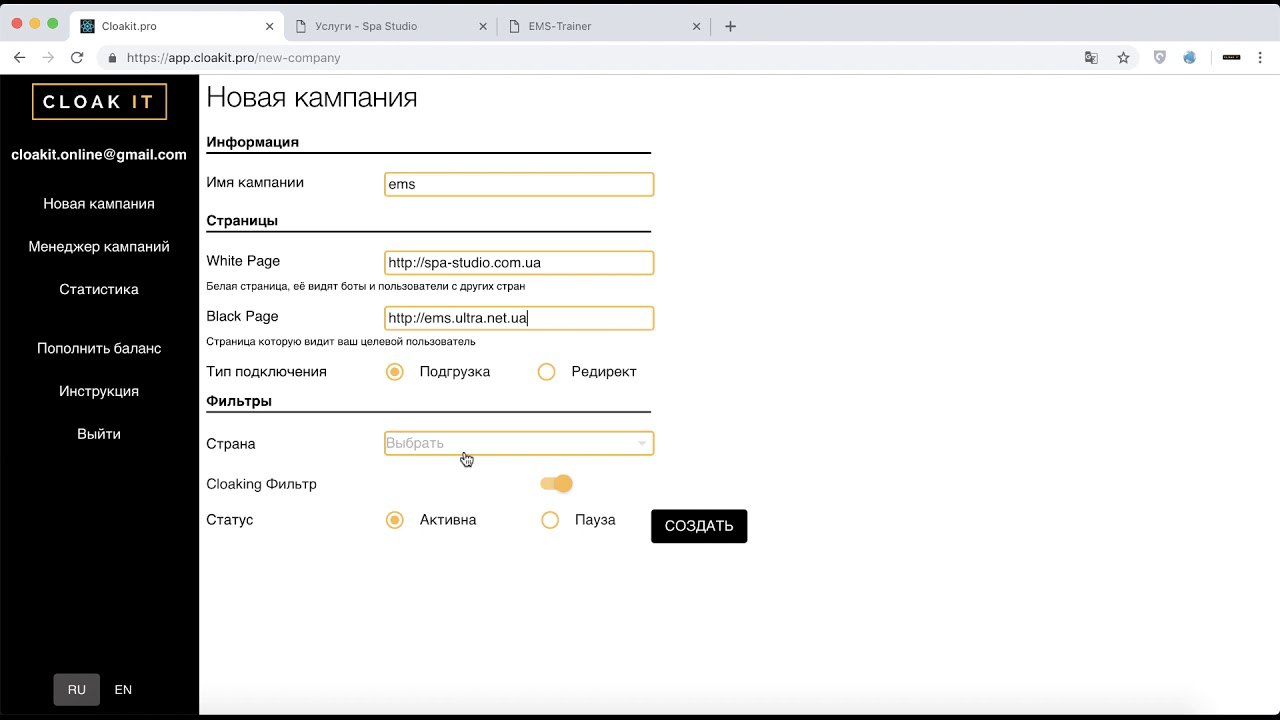1280x720 pixels.
Task: Click the Страна dropdown arrow
Action: point(642,443)
